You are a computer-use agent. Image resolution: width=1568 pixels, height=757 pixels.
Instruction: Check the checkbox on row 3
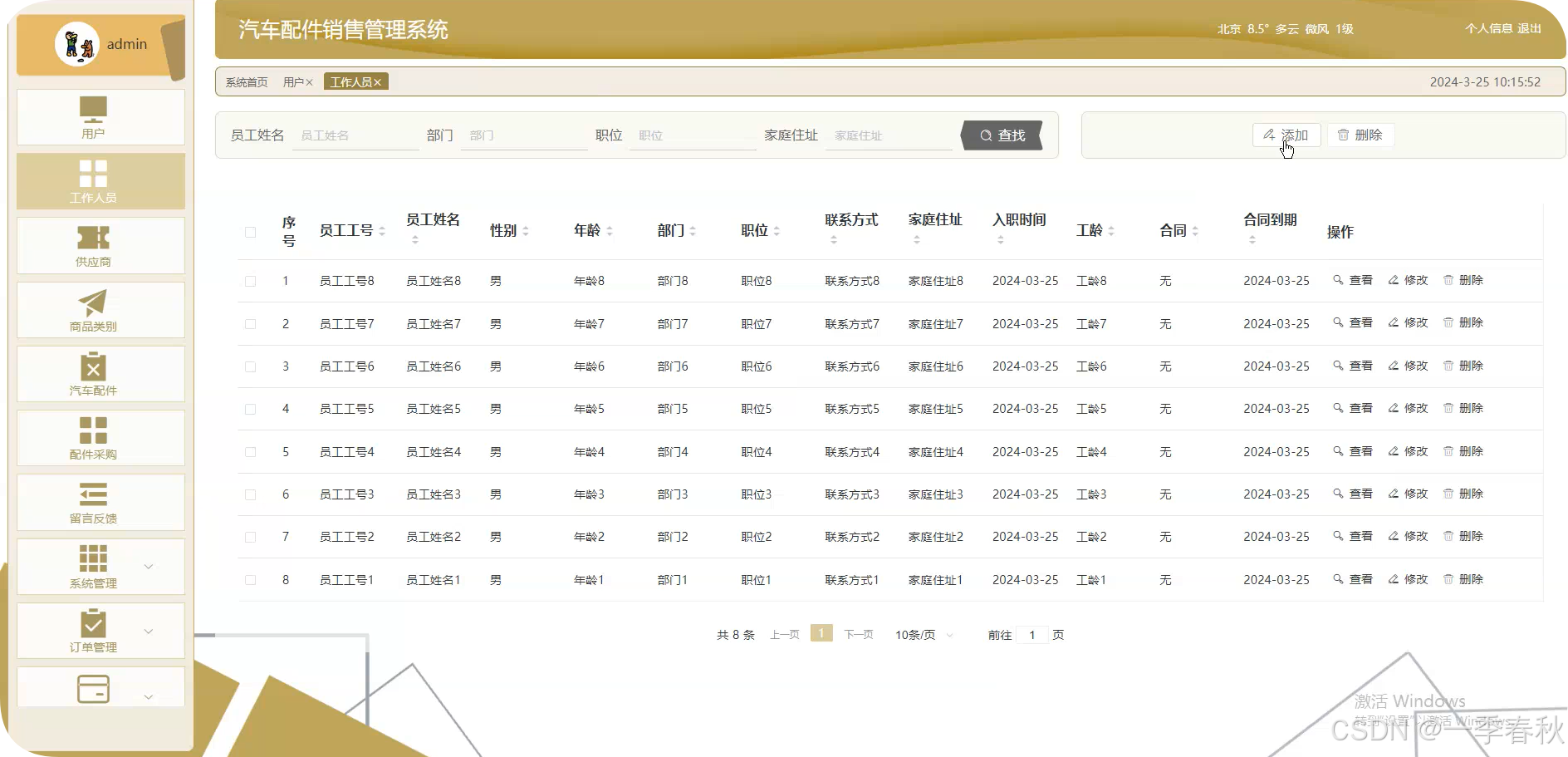pos(250,366)
